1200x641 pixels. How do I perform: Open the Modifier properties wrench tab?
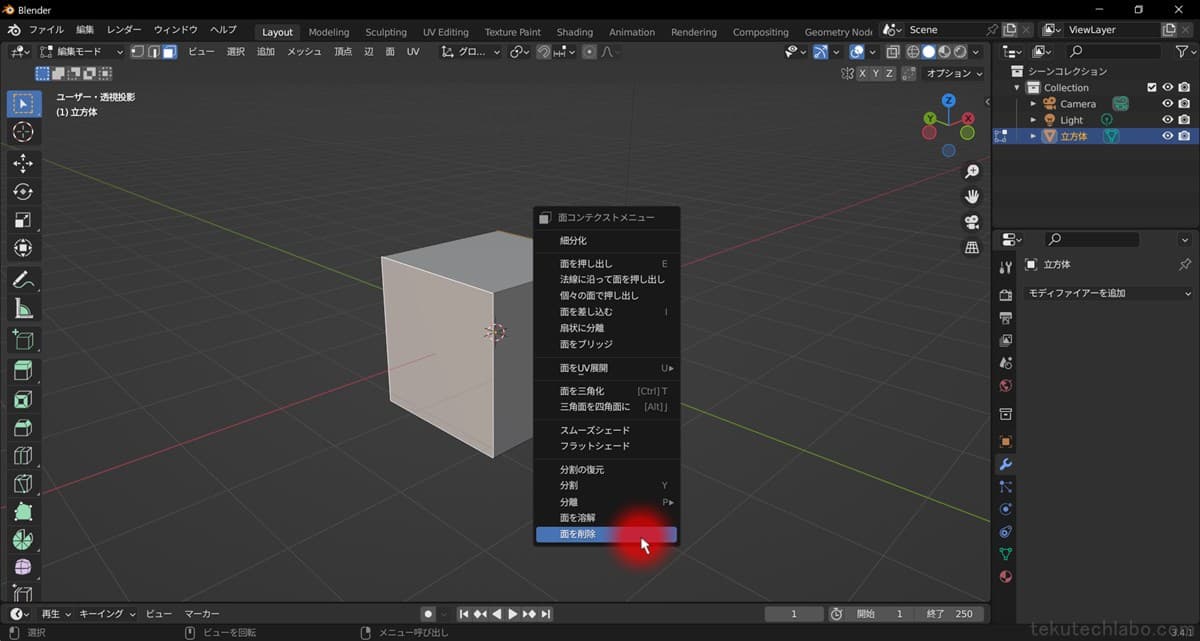[x=1006, y=464]
